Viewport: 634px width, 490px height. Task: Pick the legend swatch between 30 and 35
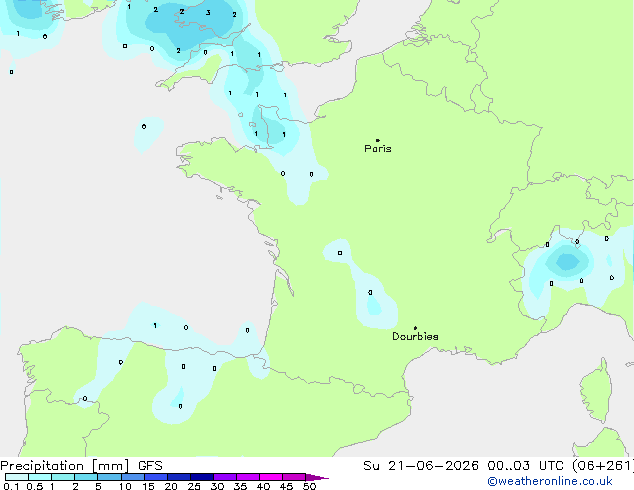(225, 477)
